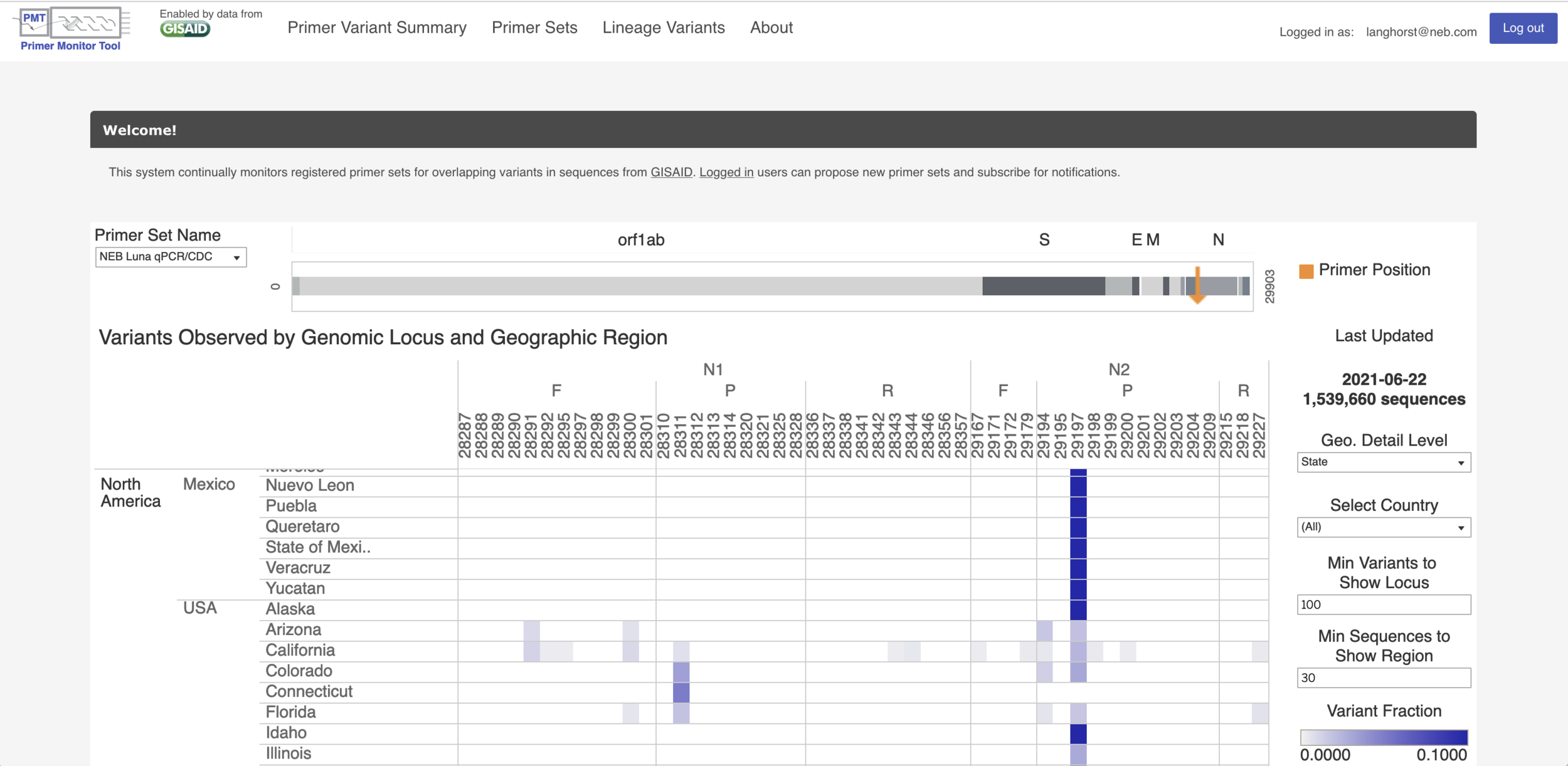
Task: Open the Primer Variant Summary menu item
Action: tap(377, 28)
